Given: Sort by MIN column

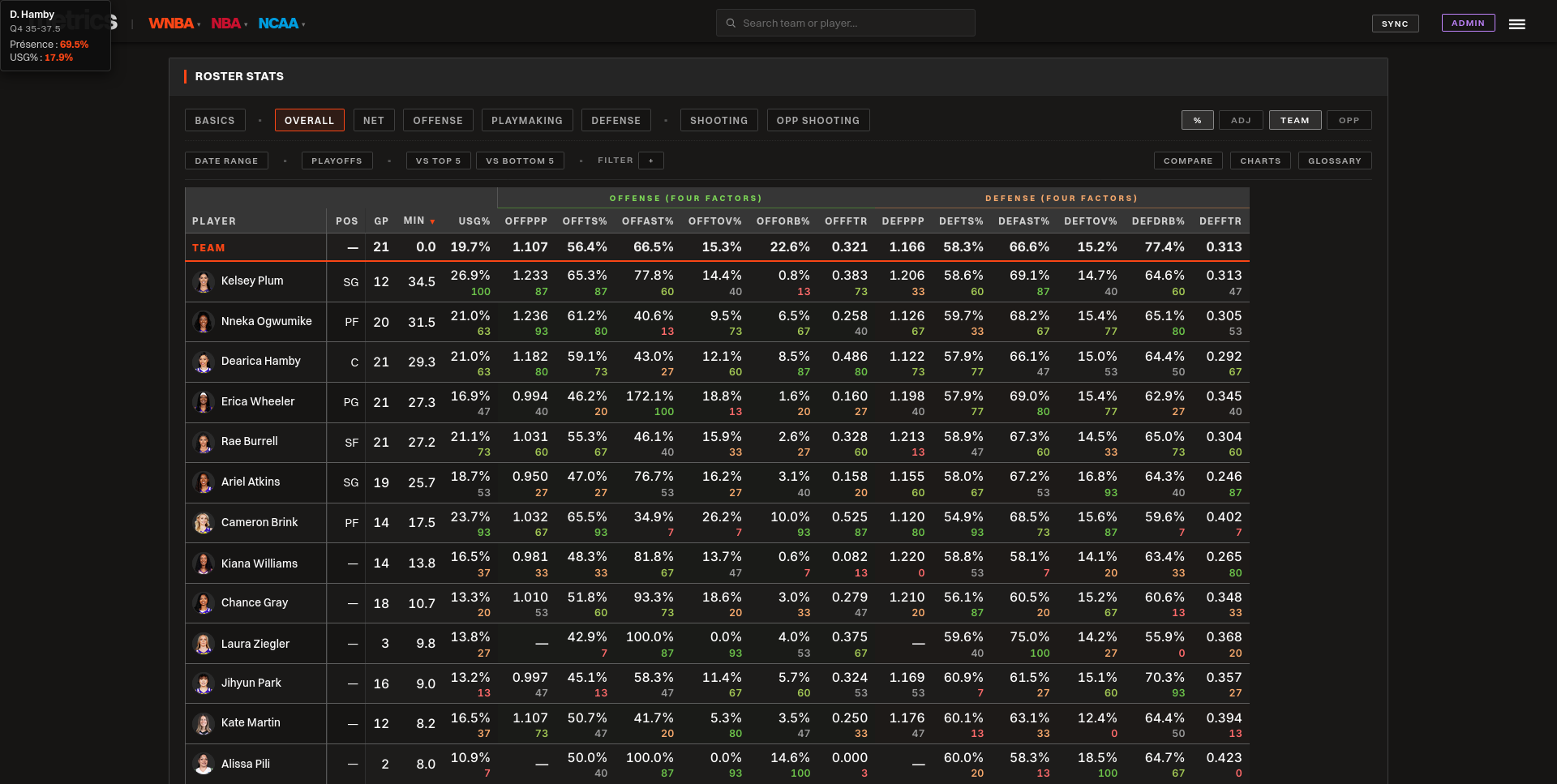Looking at the screenshot, I should point(419,221).
